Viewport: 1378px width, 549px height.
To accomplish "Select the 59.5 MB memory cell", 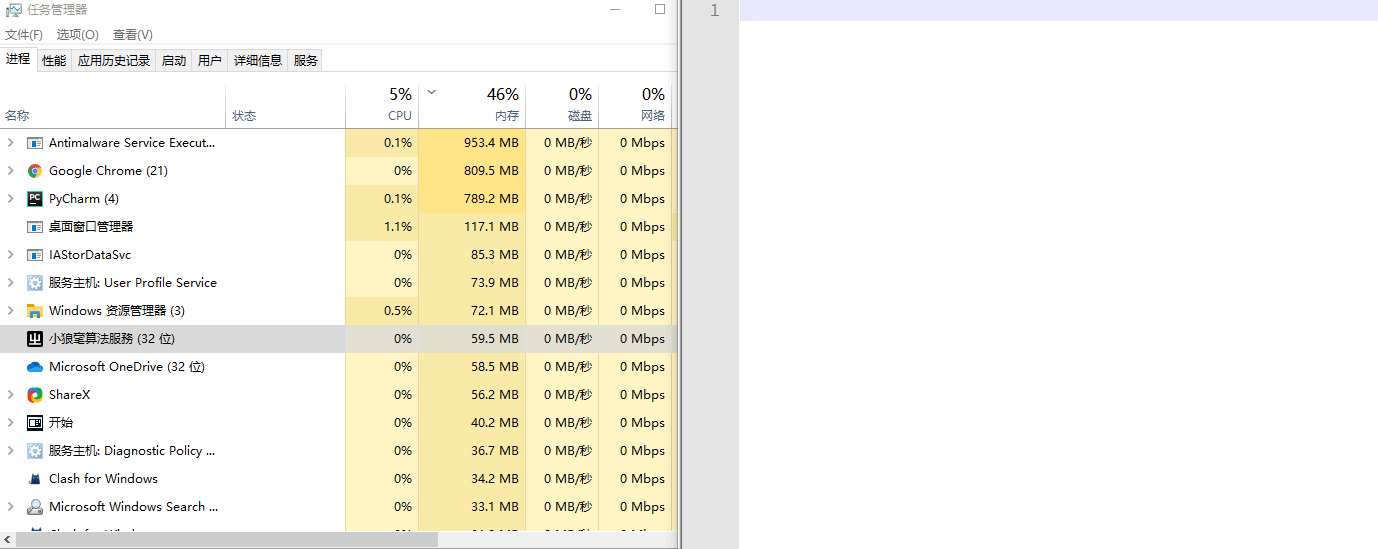I will 472,339.
